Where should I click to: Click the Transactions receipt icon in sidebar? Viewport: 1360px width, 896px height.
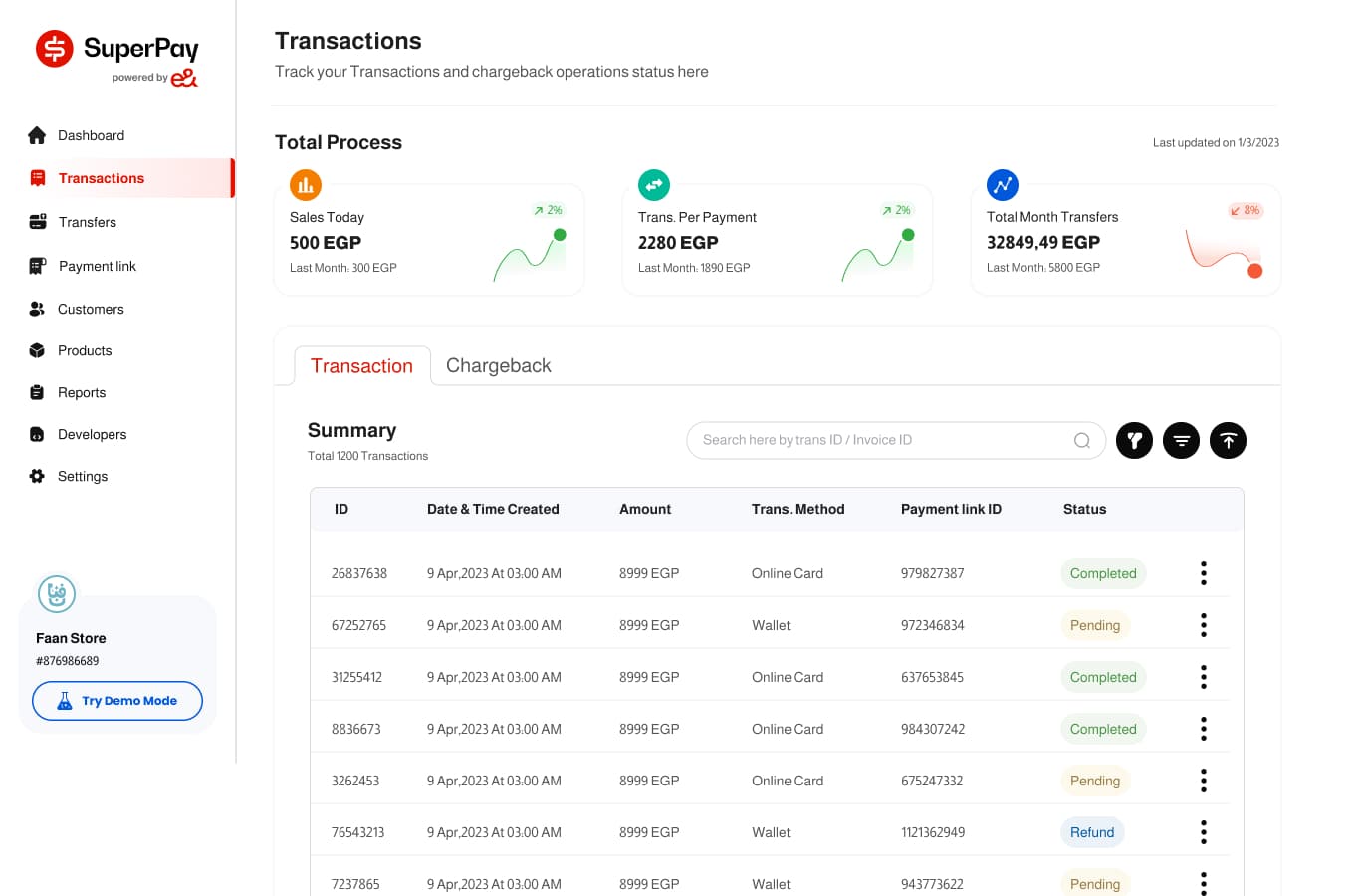click(x=38, y=178)
